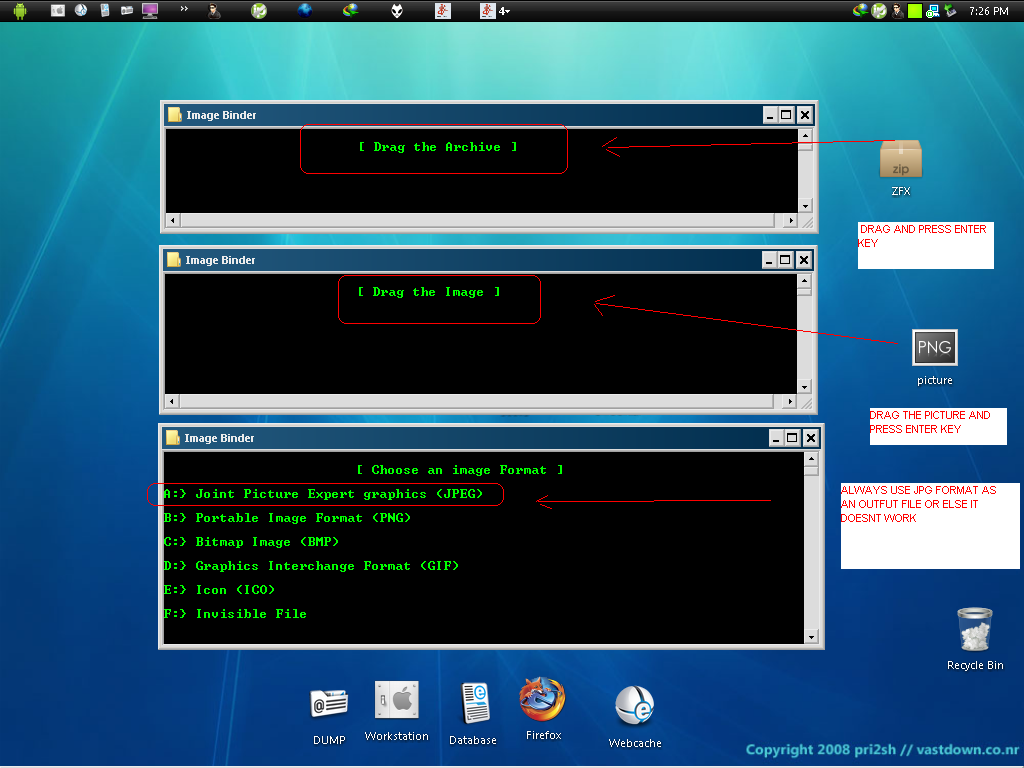Click the 'Joint Picture Expert graphics (JPEG)' option line
The width and height of the screenshot is (1024, 768).
(323, 494)
